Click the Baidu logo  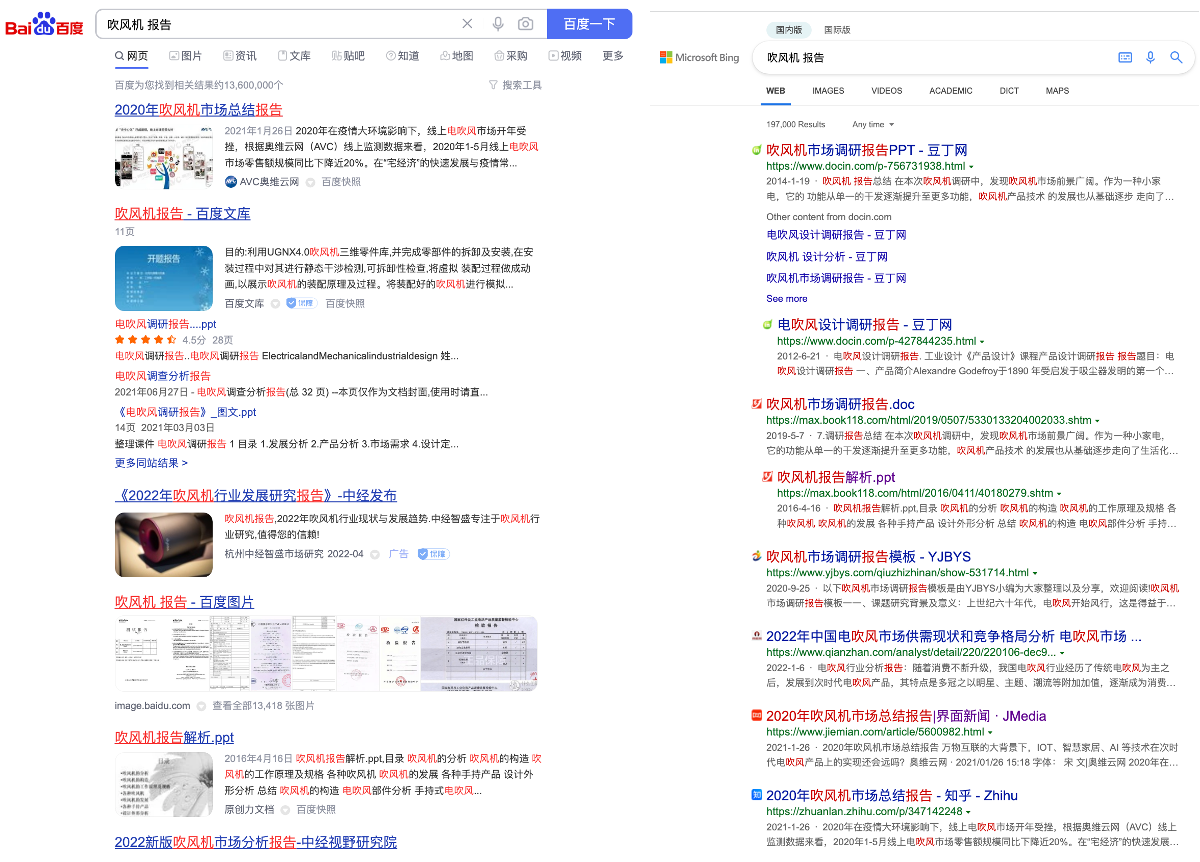[45, 24]
